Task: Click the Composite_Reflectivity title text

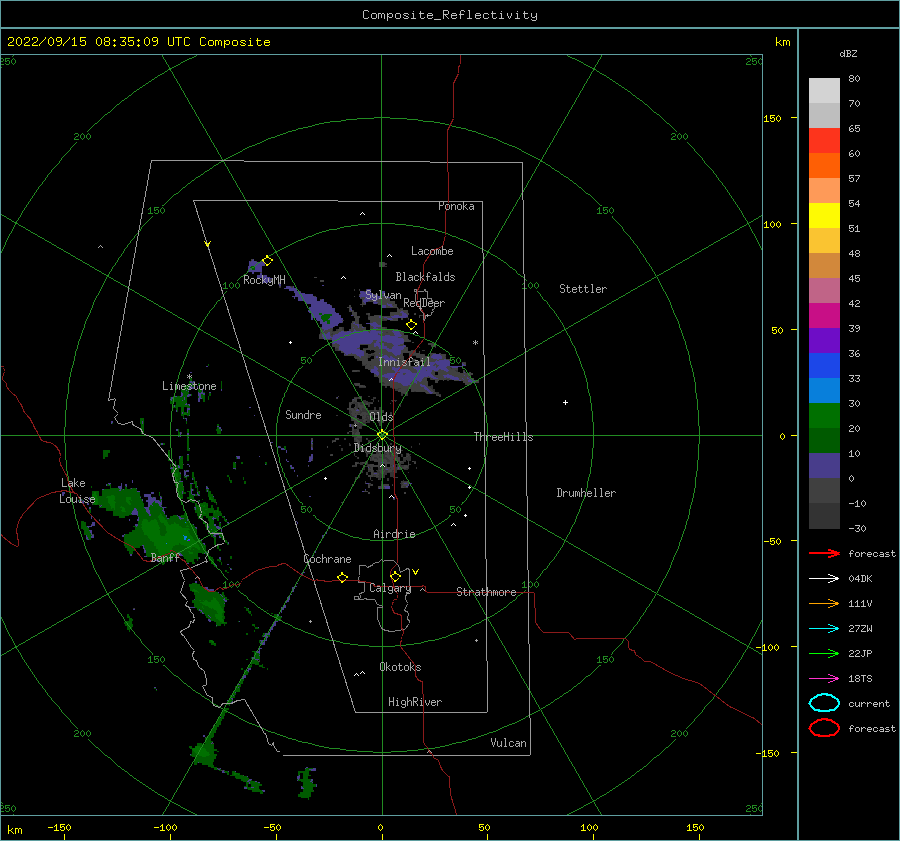Action: (x=450, y=15)
